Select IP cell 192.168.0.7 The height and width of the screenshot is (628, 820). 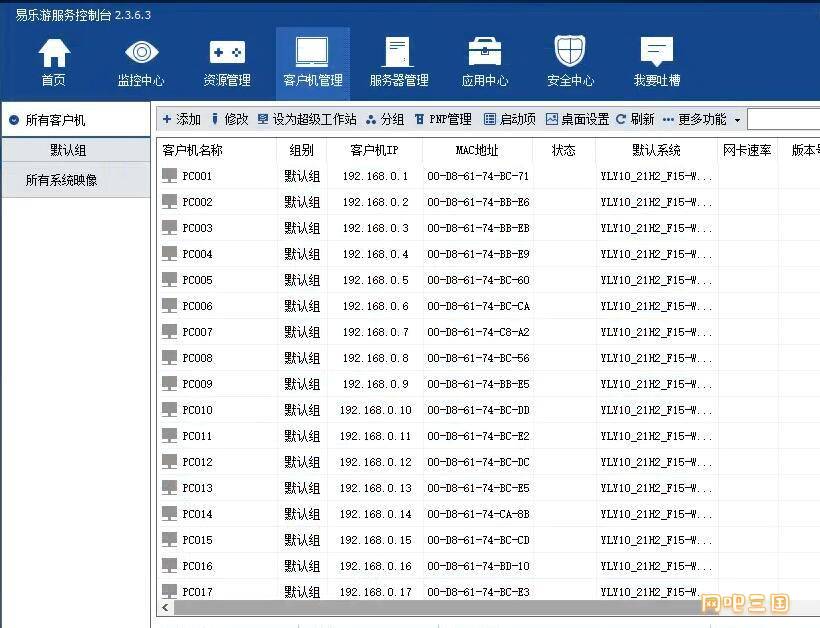(x=375, y=332)
